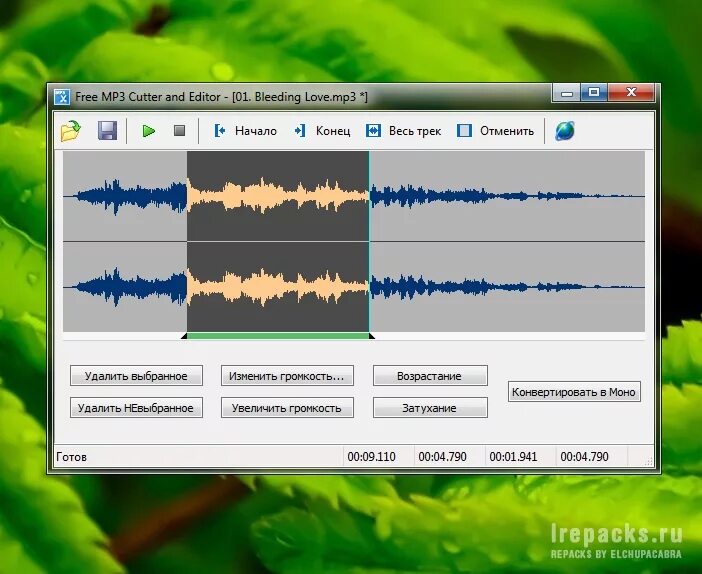Open an audio file with the folder icon

(70, 131)
